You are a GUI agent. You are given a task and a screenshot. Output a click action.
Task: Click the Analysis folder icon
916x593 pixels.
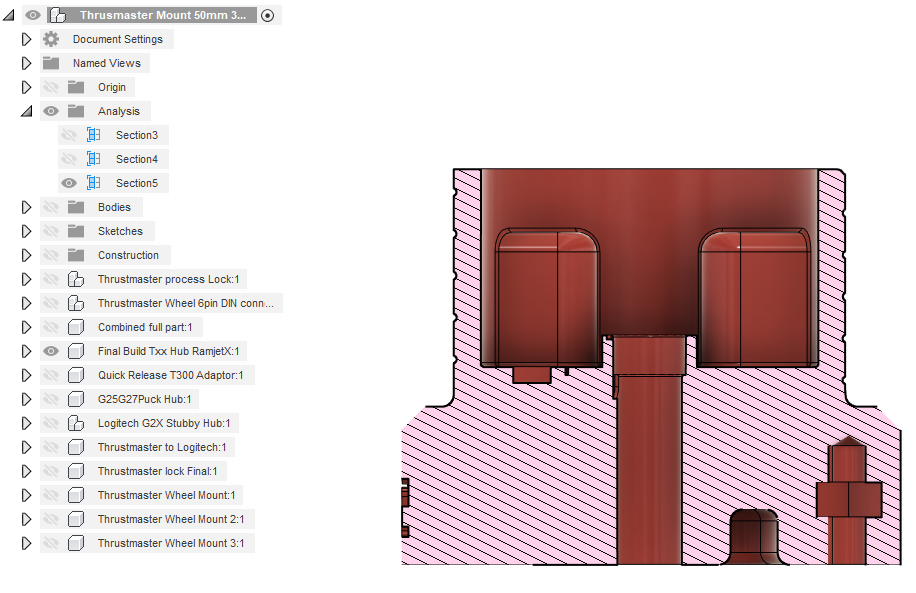point(76,111)
